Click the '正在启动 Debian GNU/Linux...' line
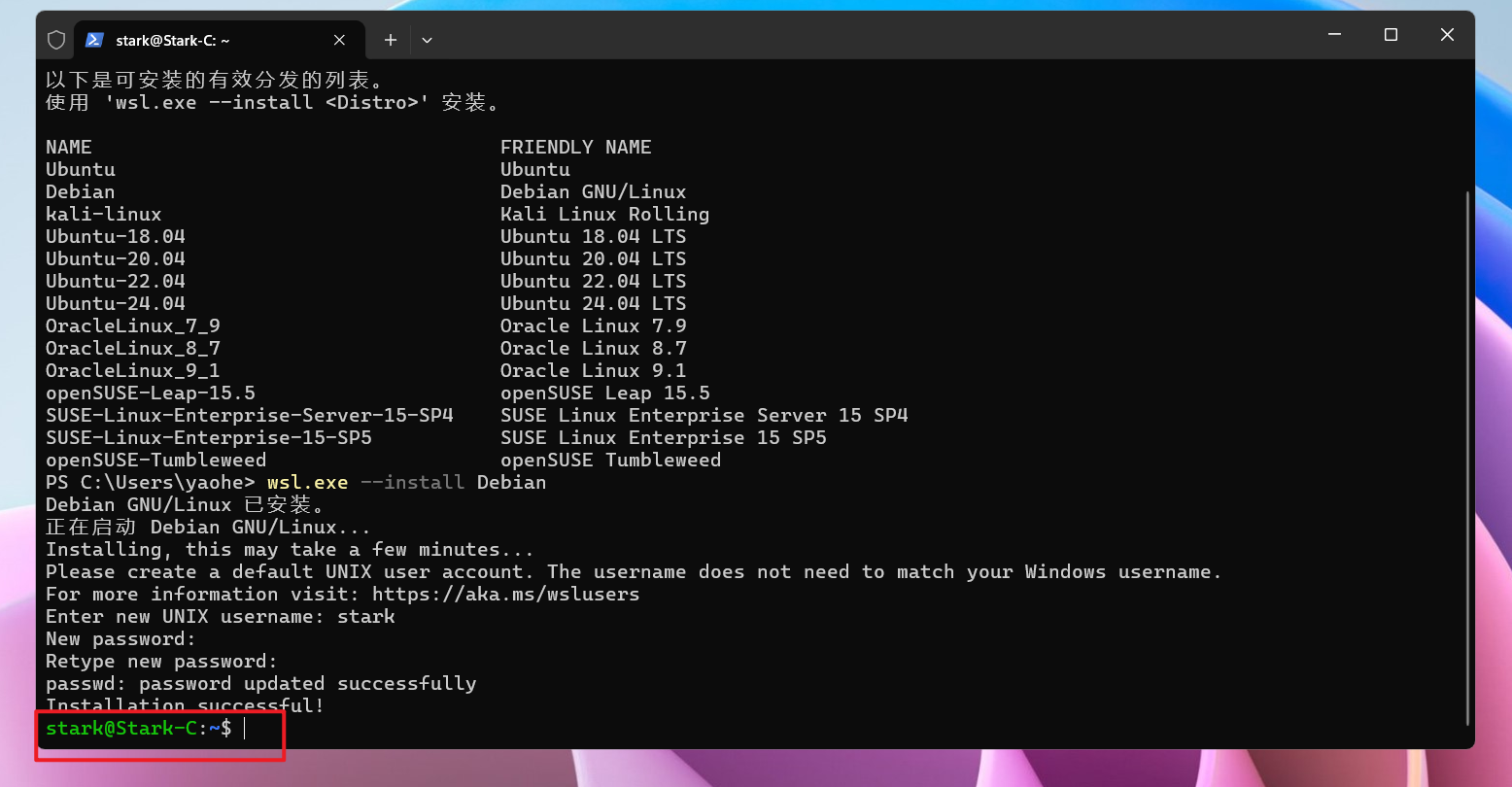Image resolution: width=1512 pixels, height=787 pixels. point(209,527)
